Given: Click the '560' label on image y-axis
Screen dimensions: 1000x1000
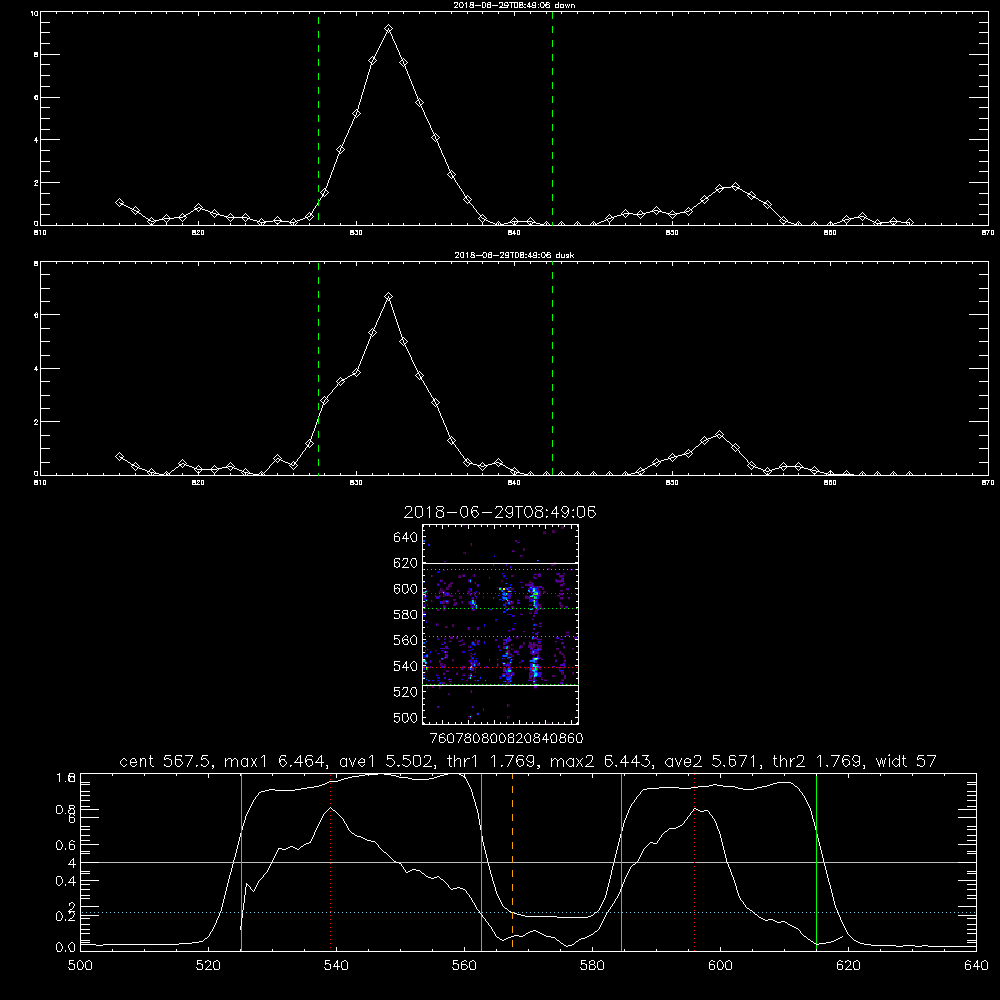Looking at the screenshot, I should coord(406,640).
